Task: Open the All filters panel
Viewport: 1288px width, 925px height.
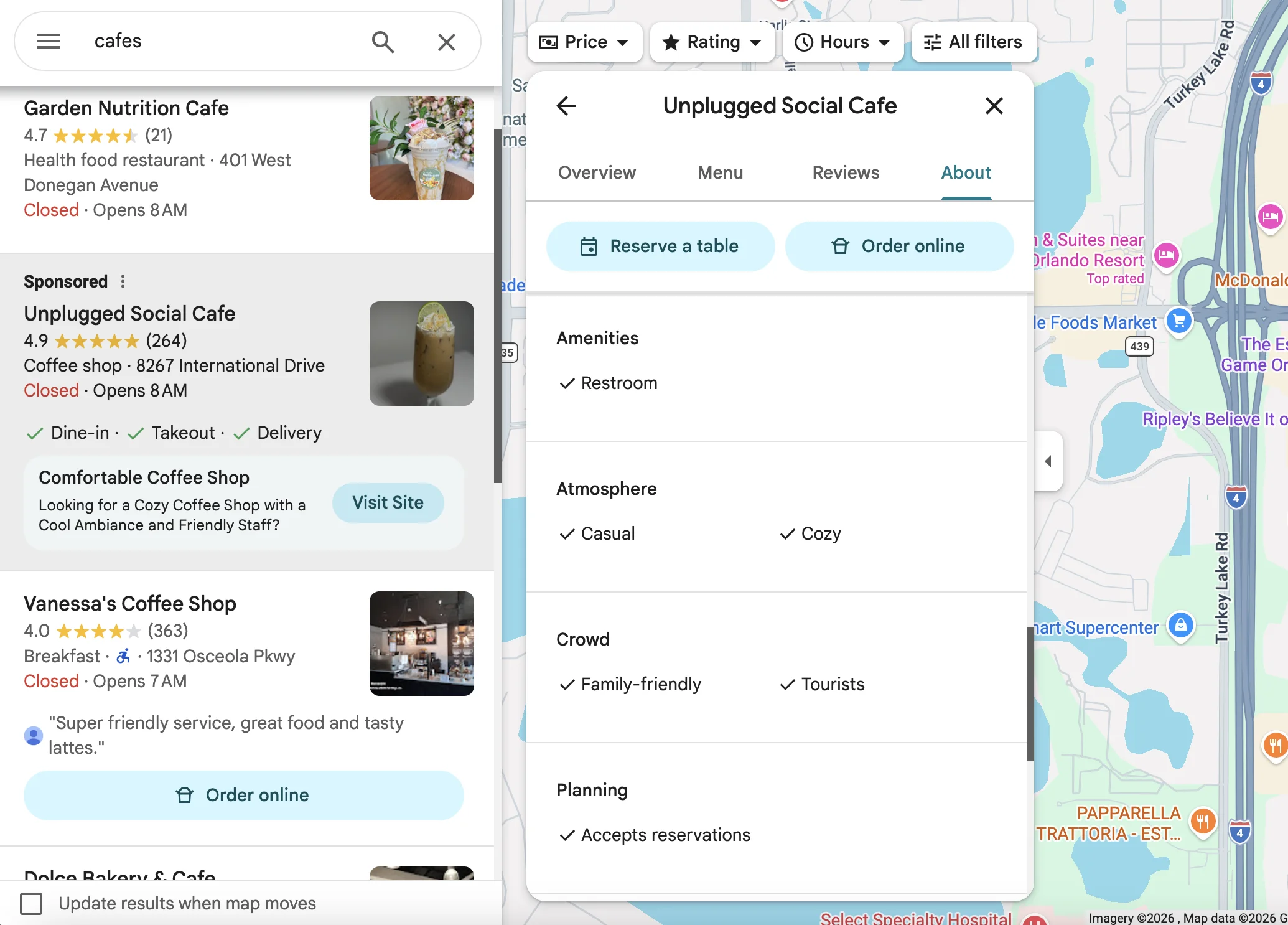Action: pos(974,42)
